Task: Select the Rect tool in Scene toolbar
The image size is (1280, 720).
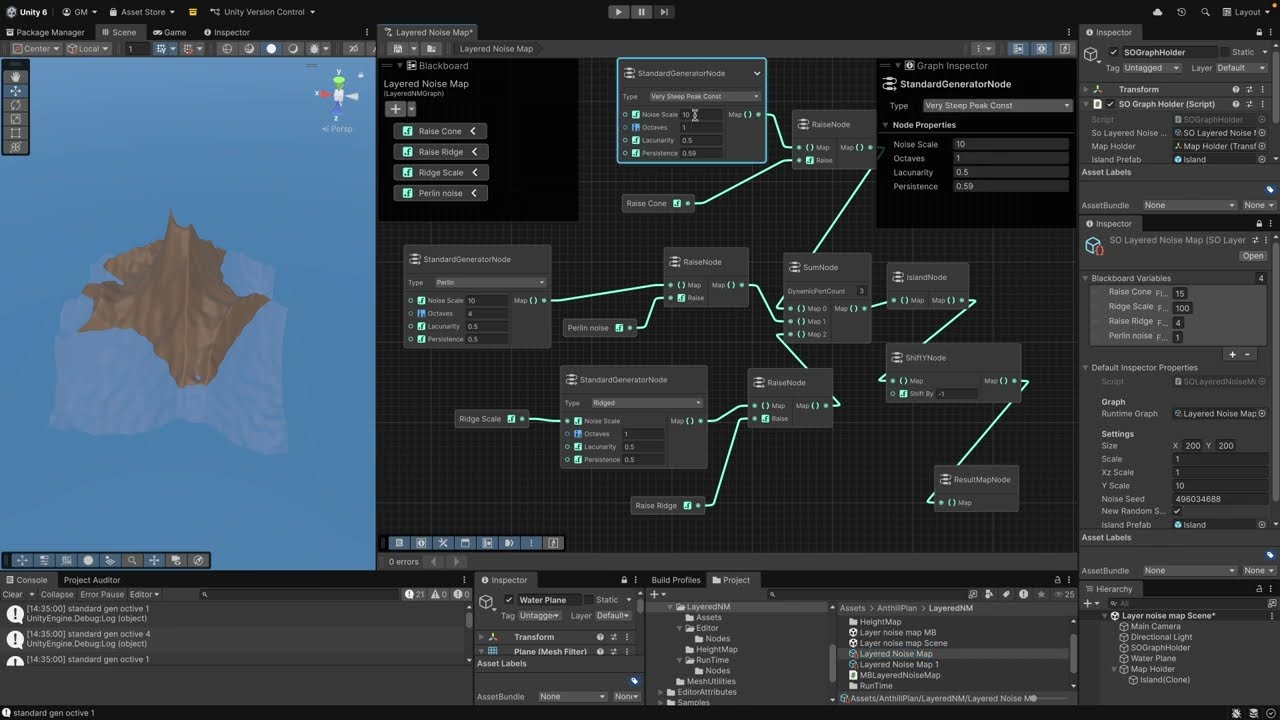Action: (x=15, y=132)
